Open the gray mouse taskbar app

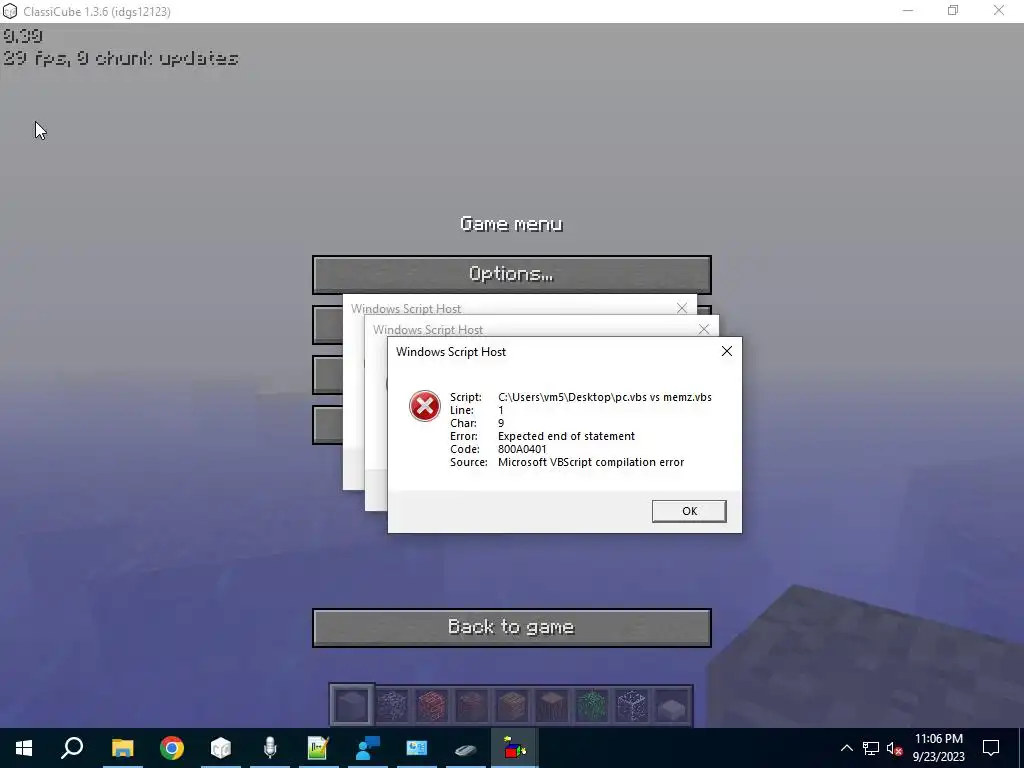tap(466, 748)
